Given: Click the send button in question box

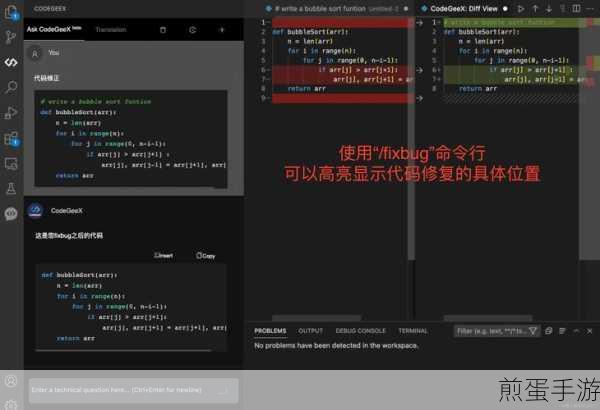Looking at the screenshot, I should point(223,390).
